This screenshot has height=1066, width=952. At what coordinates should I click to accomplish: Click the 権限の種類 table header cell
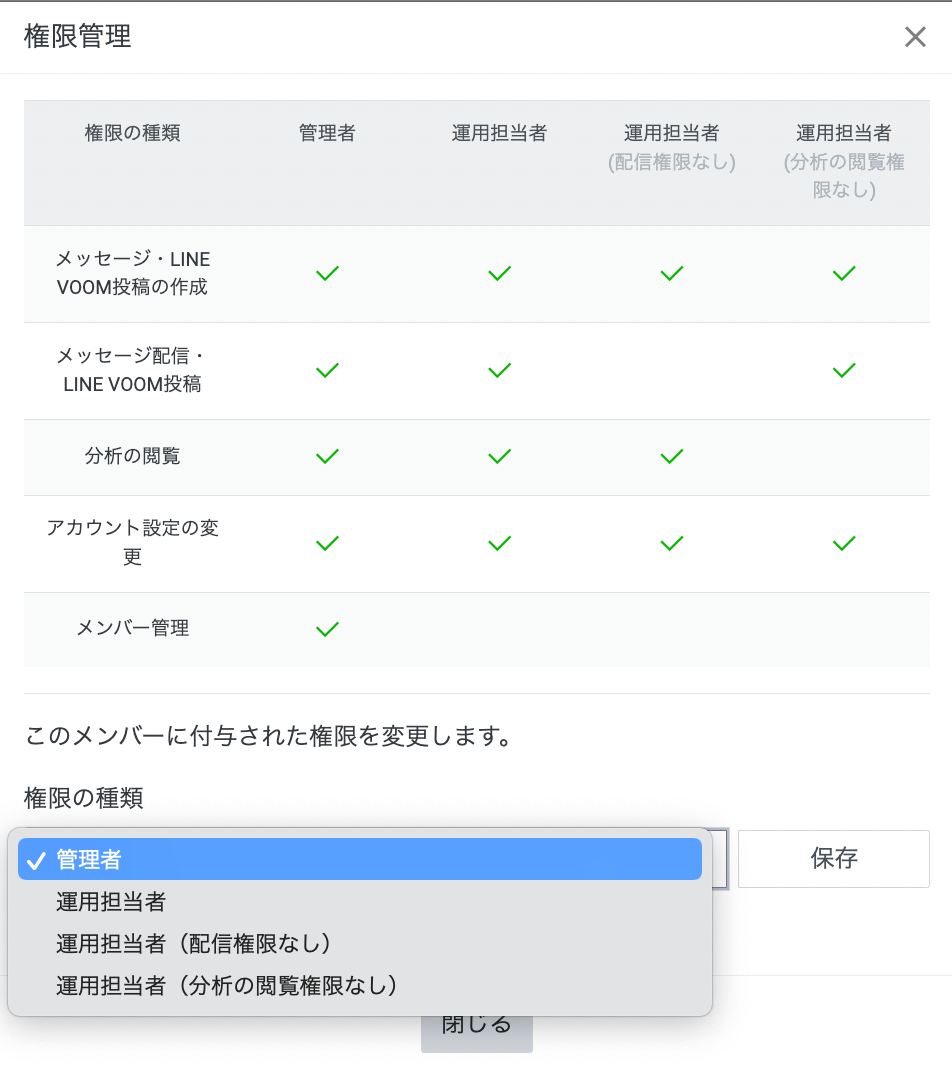[133, 133]
